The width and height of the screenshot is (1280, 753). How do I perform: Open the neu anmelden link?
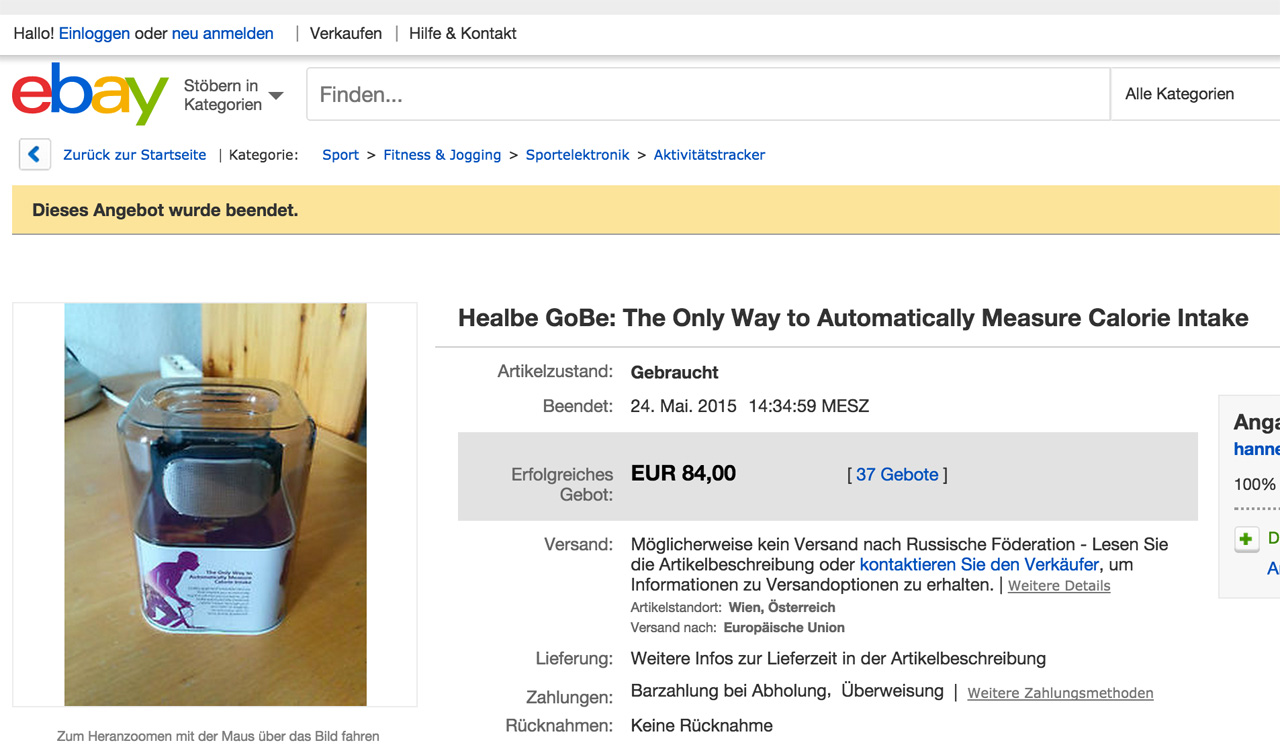tap(222, 33)
